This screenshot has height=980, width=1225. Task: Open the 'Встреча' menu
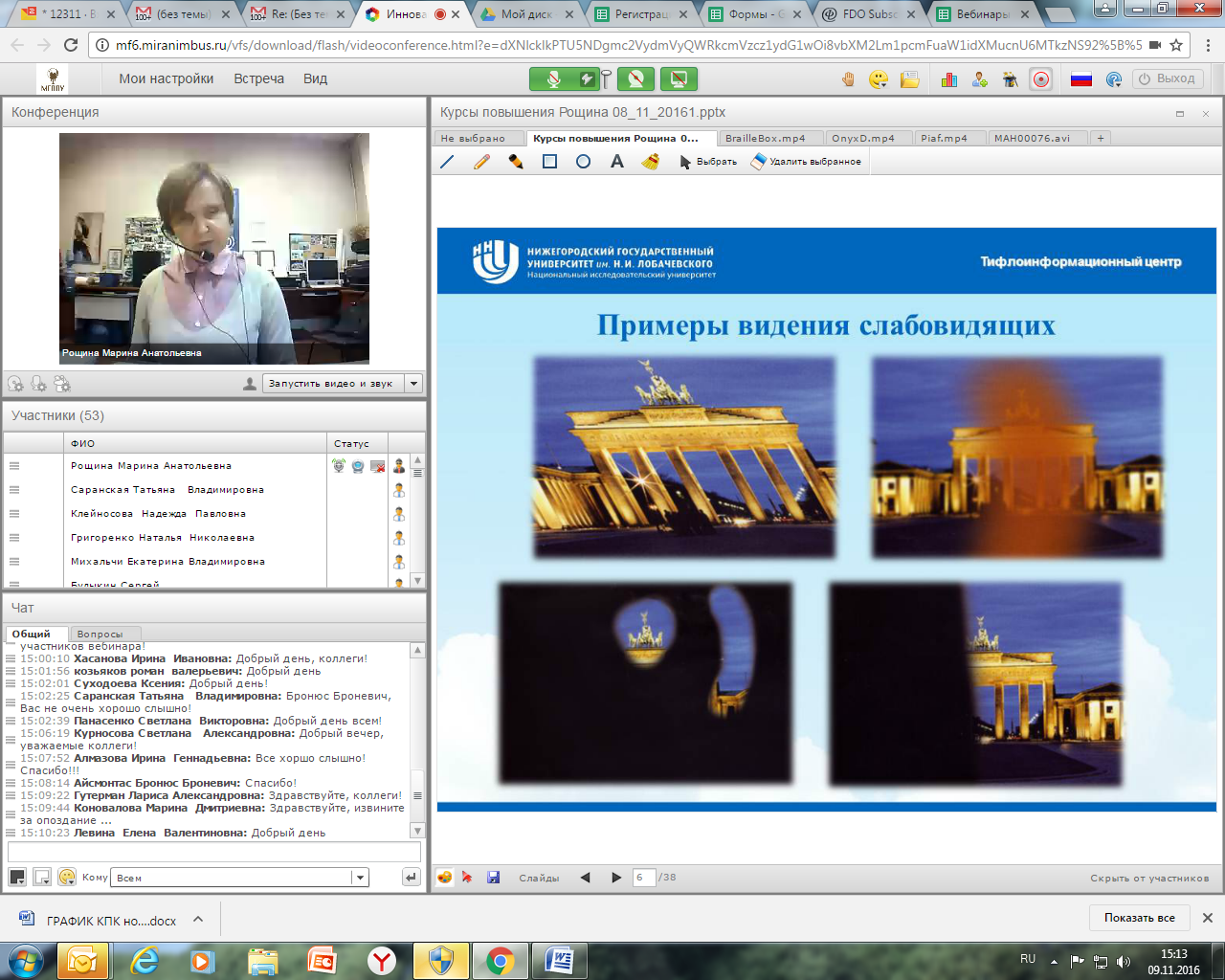click(258, 78)
